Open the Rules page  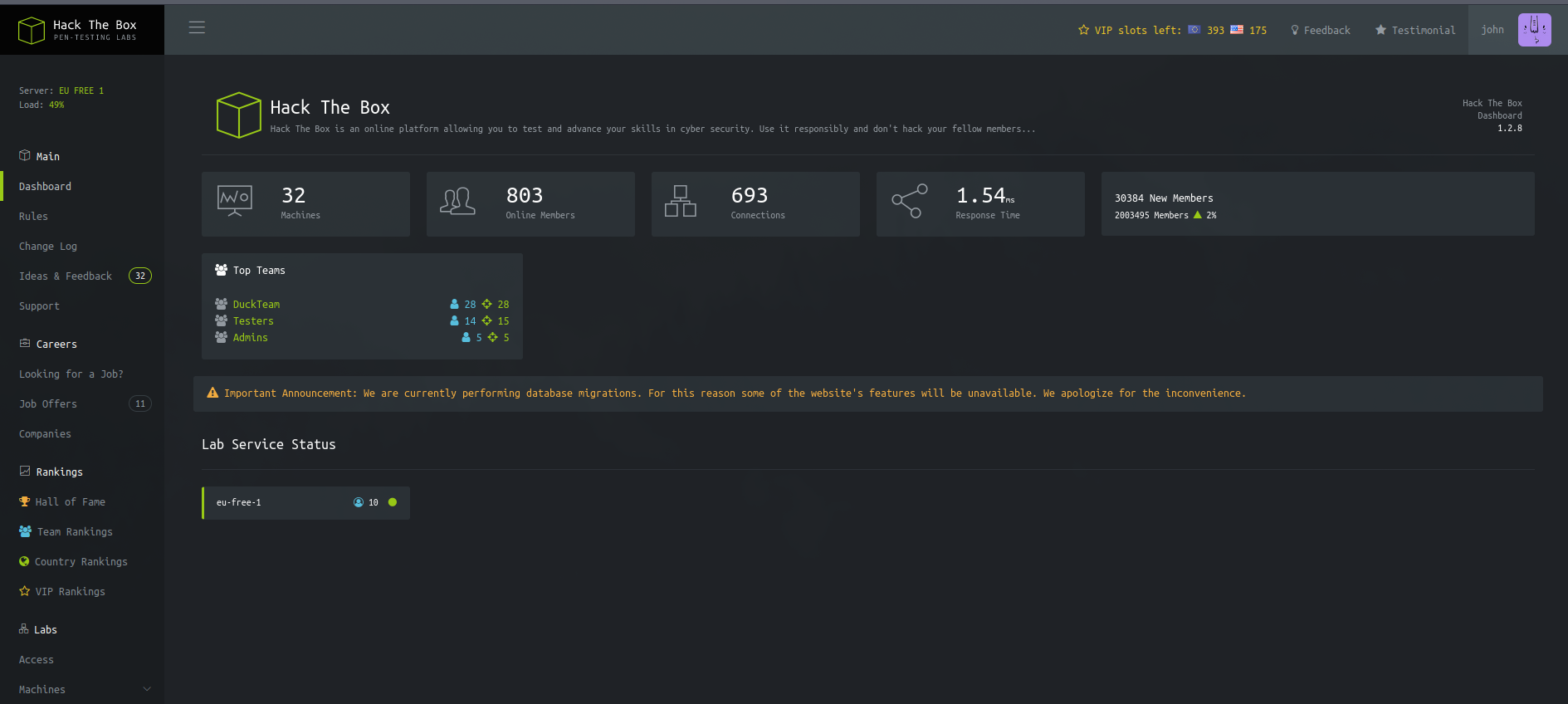(x=34, y=217)
